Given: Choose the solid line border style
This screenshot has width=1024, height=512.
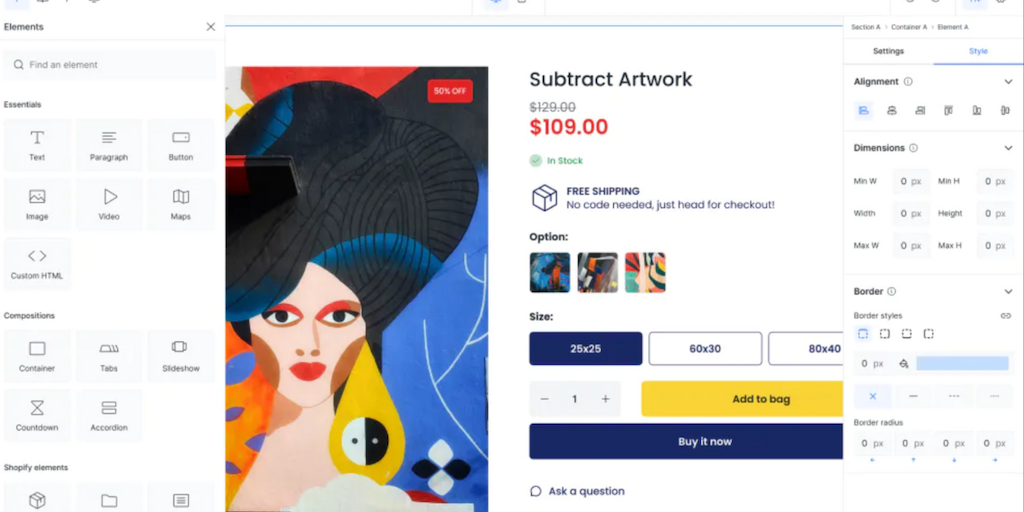Looking at the screenshot, I should pos(913,396).
